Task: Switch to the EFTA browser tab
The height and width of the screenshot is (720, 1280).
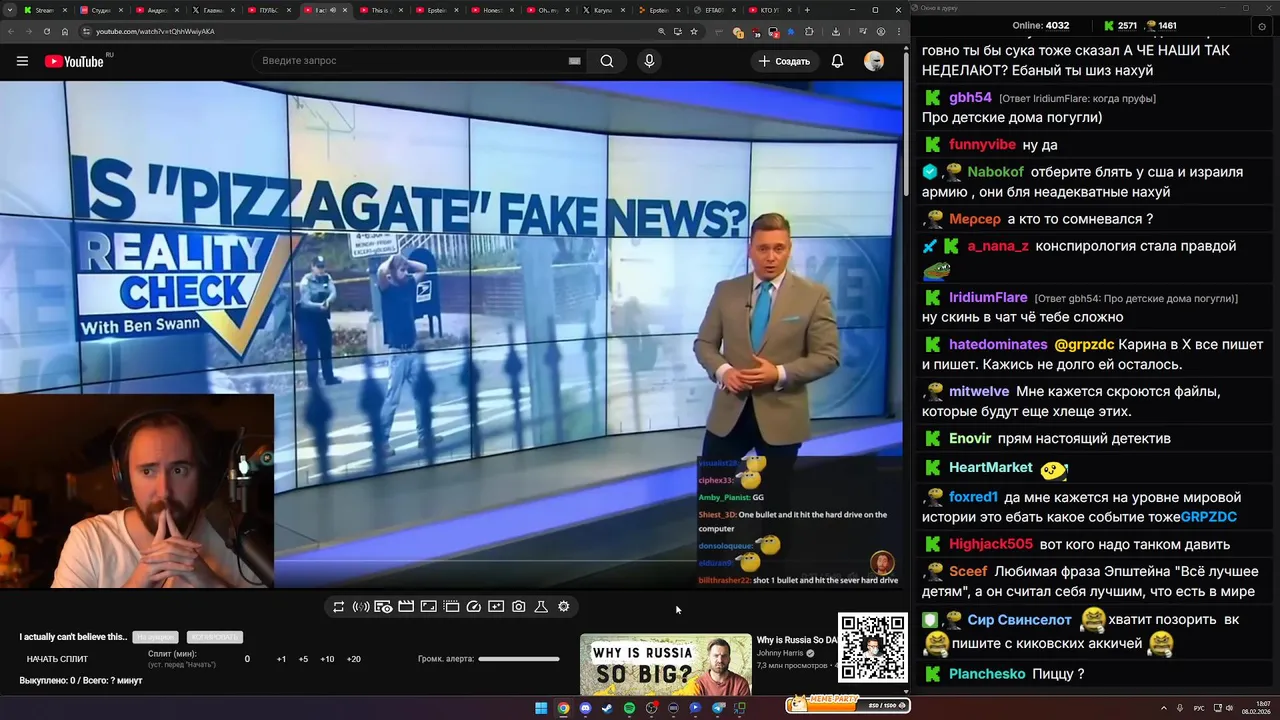Action: [716, 10]
